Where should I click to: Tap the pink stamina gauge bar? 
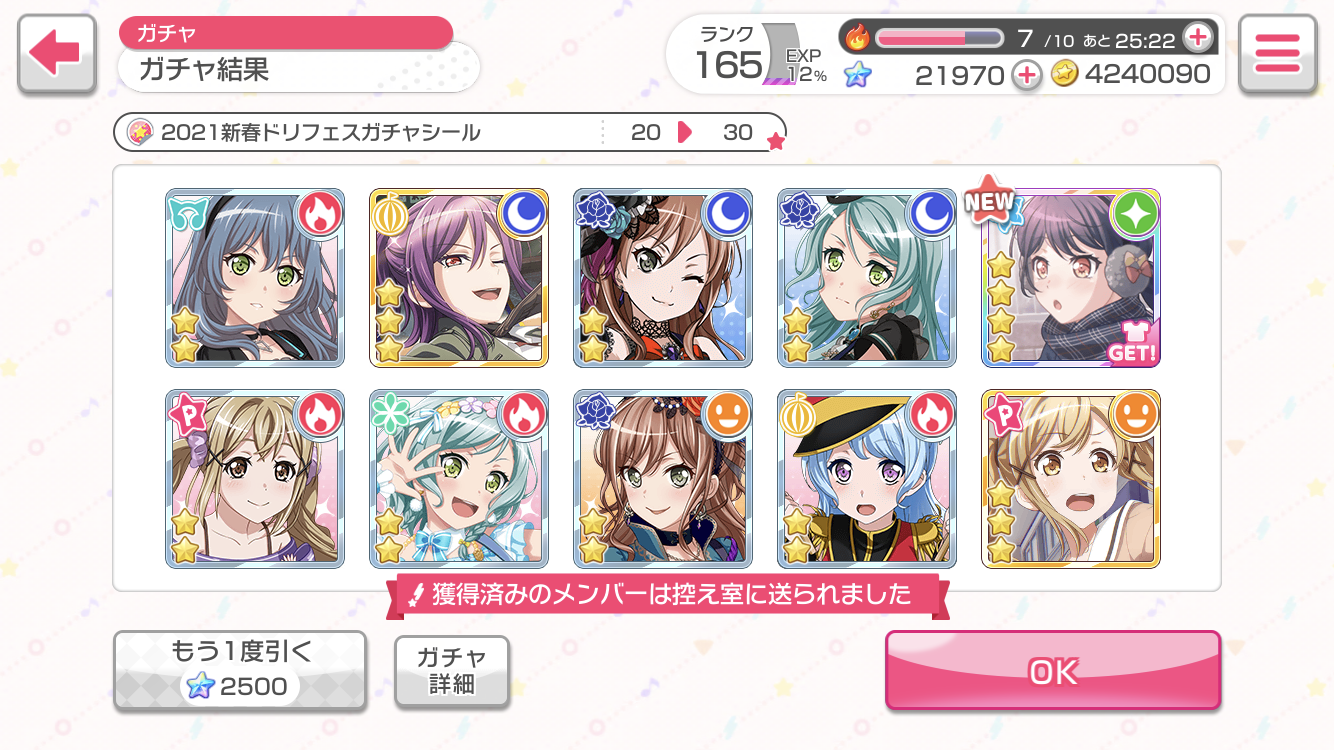pos(939,38)
